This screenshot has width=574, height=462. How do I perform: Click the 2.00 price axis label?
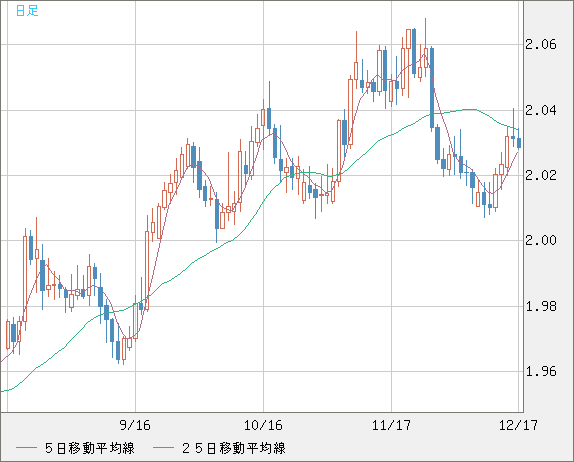[541, 241]
